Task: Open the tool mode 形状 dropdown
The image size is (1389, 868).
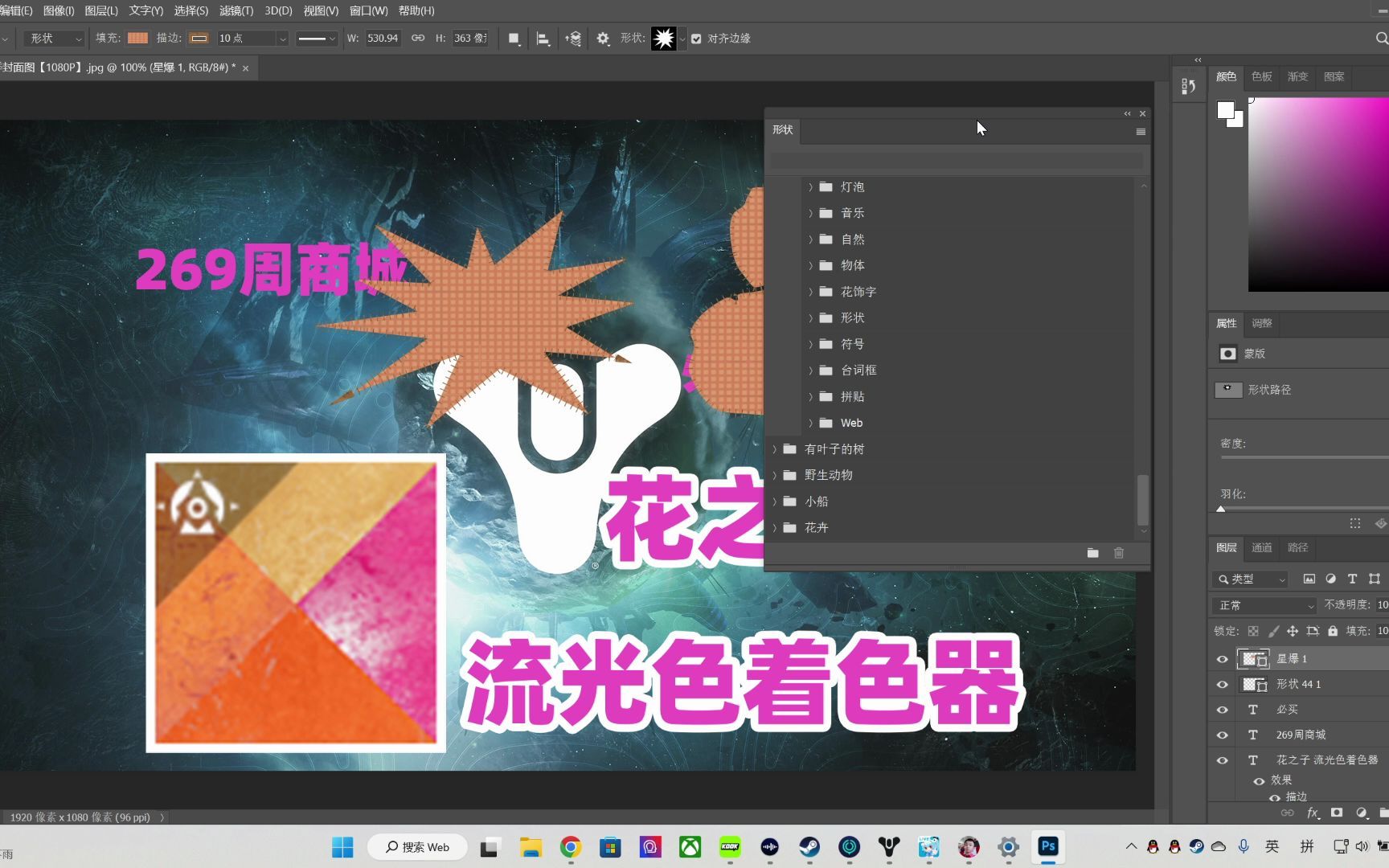Action: [x=54, y=39]
